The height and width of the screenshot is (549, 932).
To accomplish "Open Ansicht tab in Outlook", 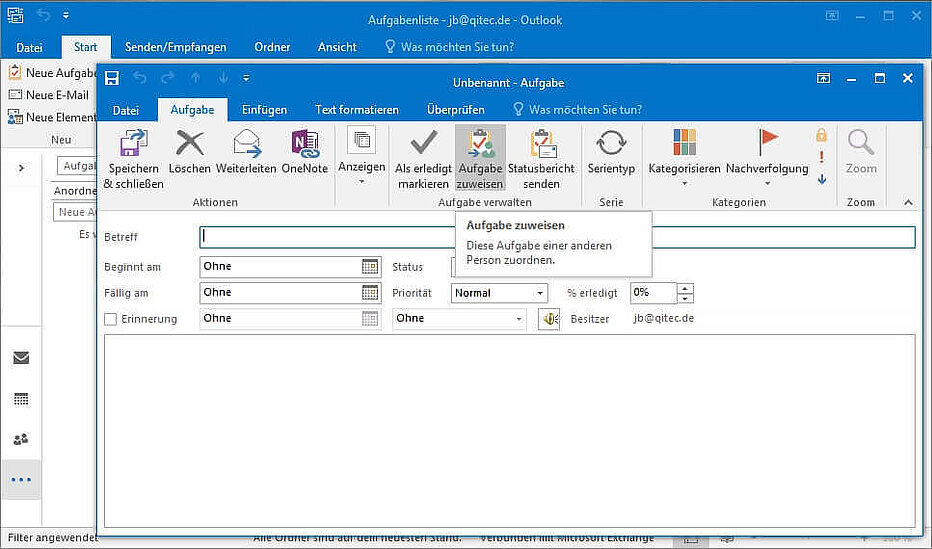I will pos(337,48).
